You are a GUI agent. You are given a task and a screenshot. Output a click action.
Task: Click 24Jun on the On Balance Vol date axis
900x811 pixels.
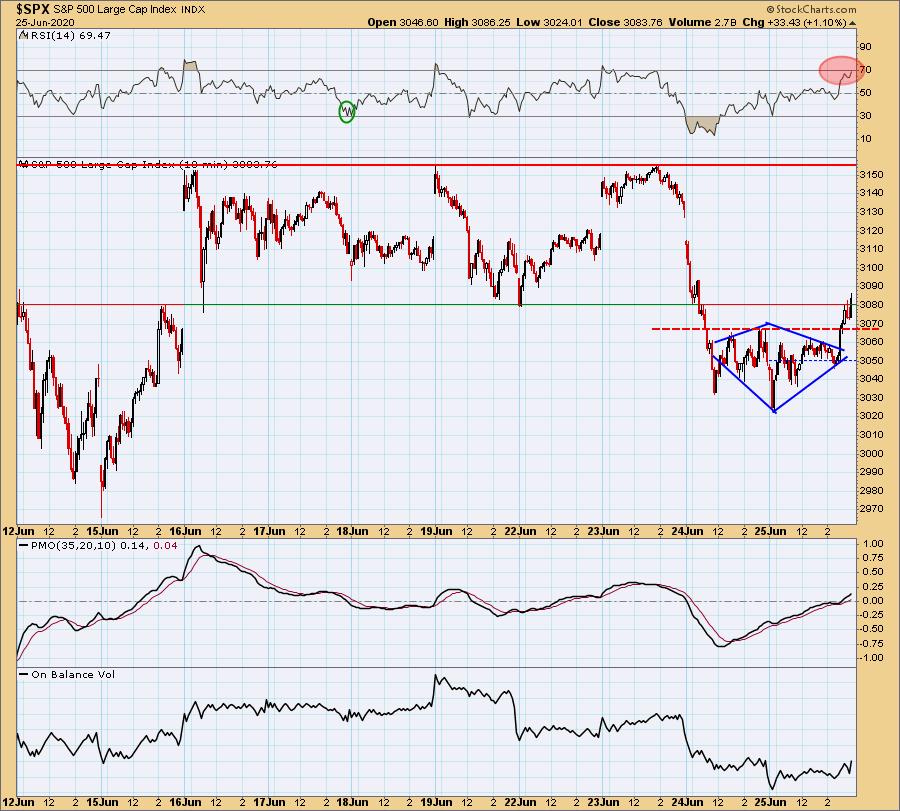687,802
